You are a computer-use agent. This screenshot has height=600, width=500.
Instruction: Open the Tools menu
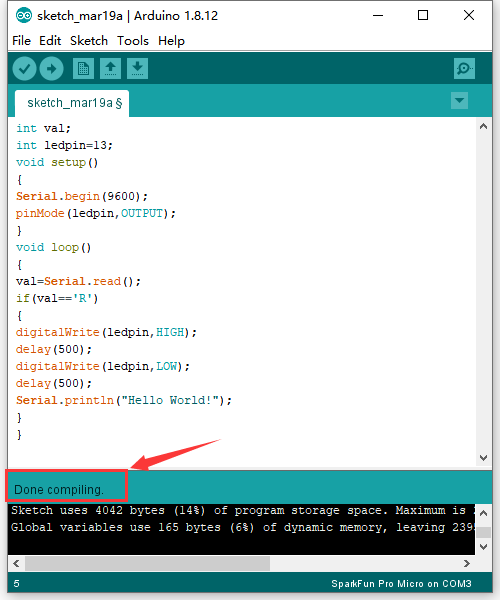pos(133,41)
